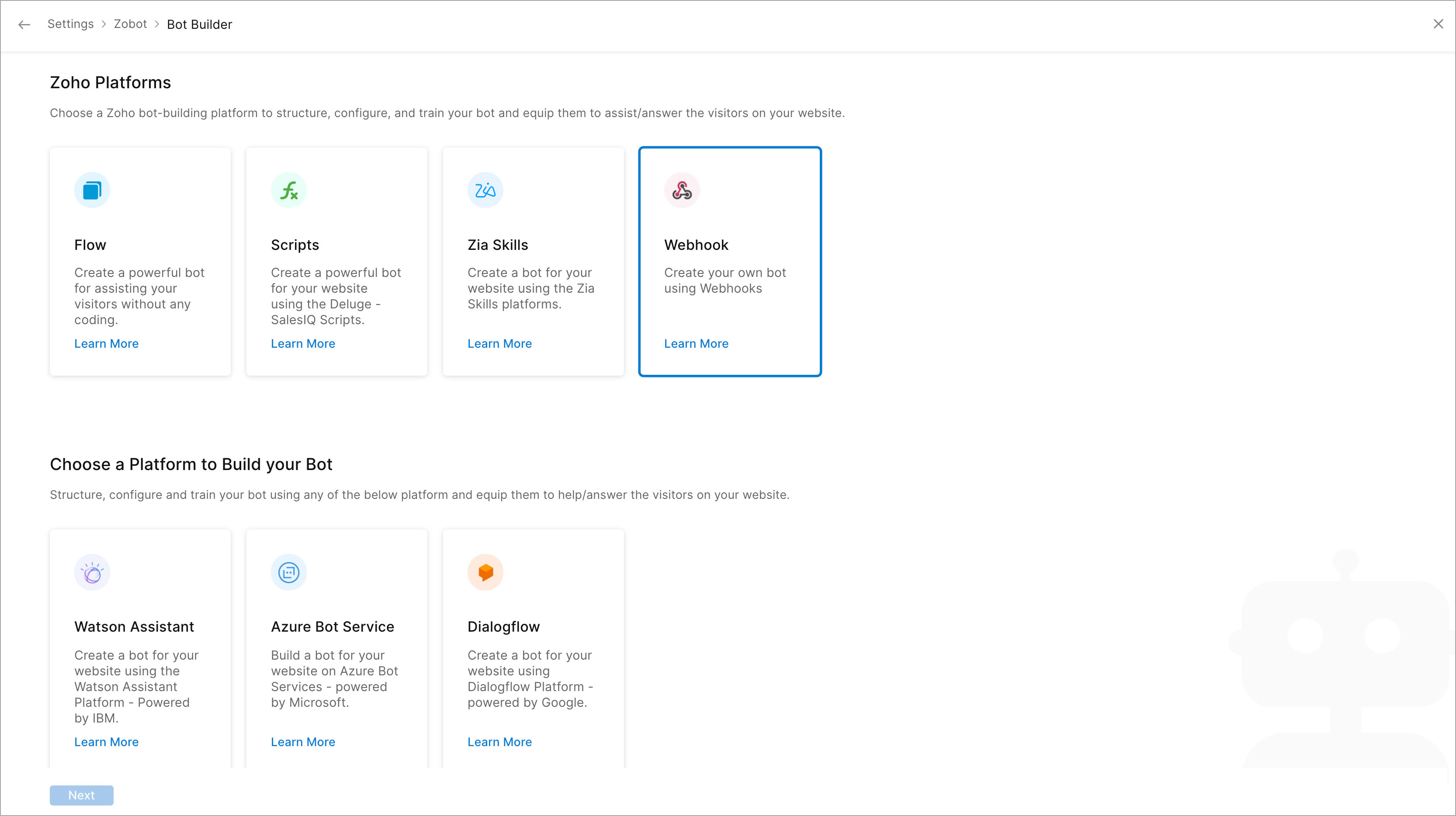Go to the Zobot breadcrumb

[130, 24]
